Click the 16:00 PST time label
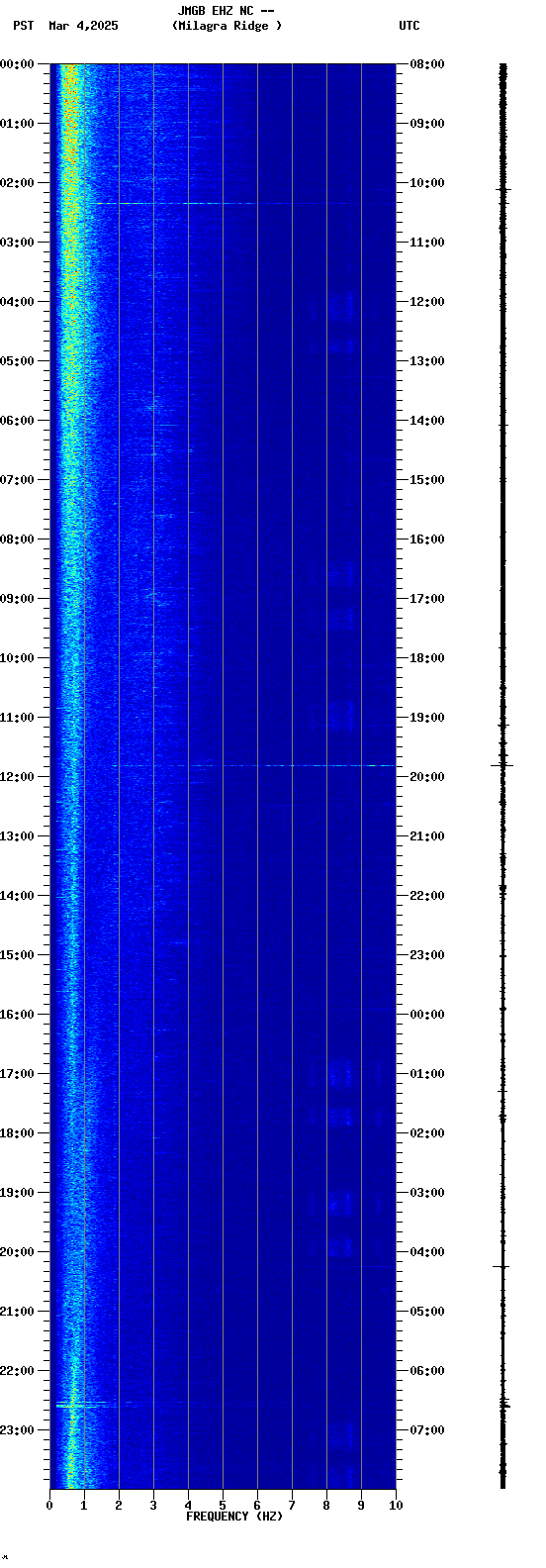The height and width of the screenshot is (1568, 546). (x=18, y=1015)
